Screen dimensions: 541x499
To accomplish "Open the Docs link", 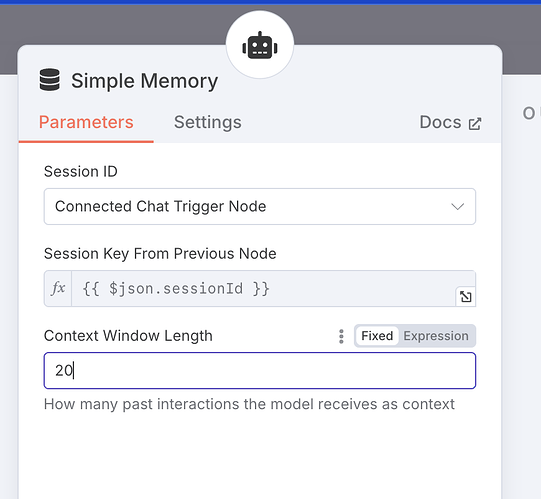I will tap(450, 123).
